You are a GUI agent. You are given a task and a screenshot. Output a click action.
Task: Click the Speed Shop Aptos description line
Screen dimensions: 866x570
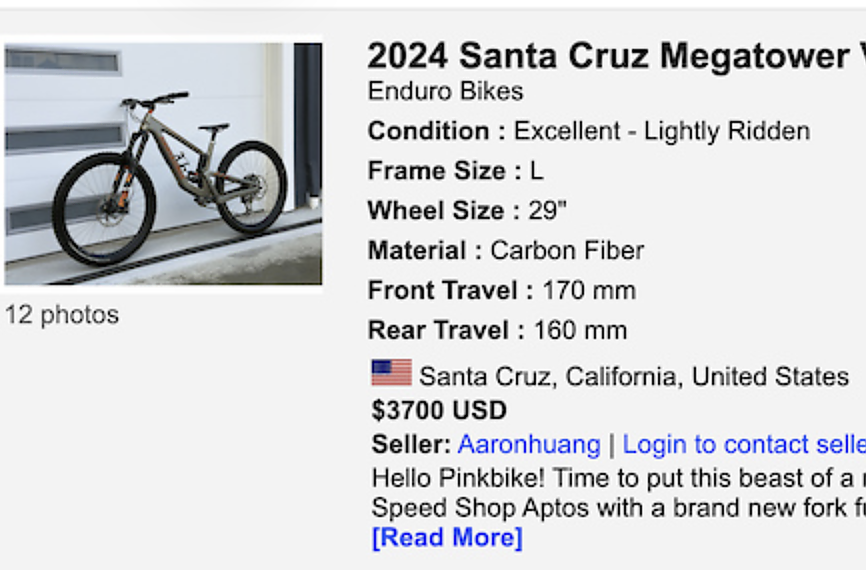[x=617, y=507]
